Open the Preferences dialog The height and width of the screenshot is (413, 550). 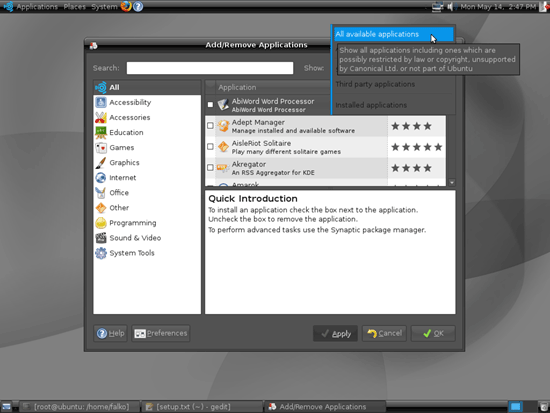pyautogui.click(x=161, y=333)
